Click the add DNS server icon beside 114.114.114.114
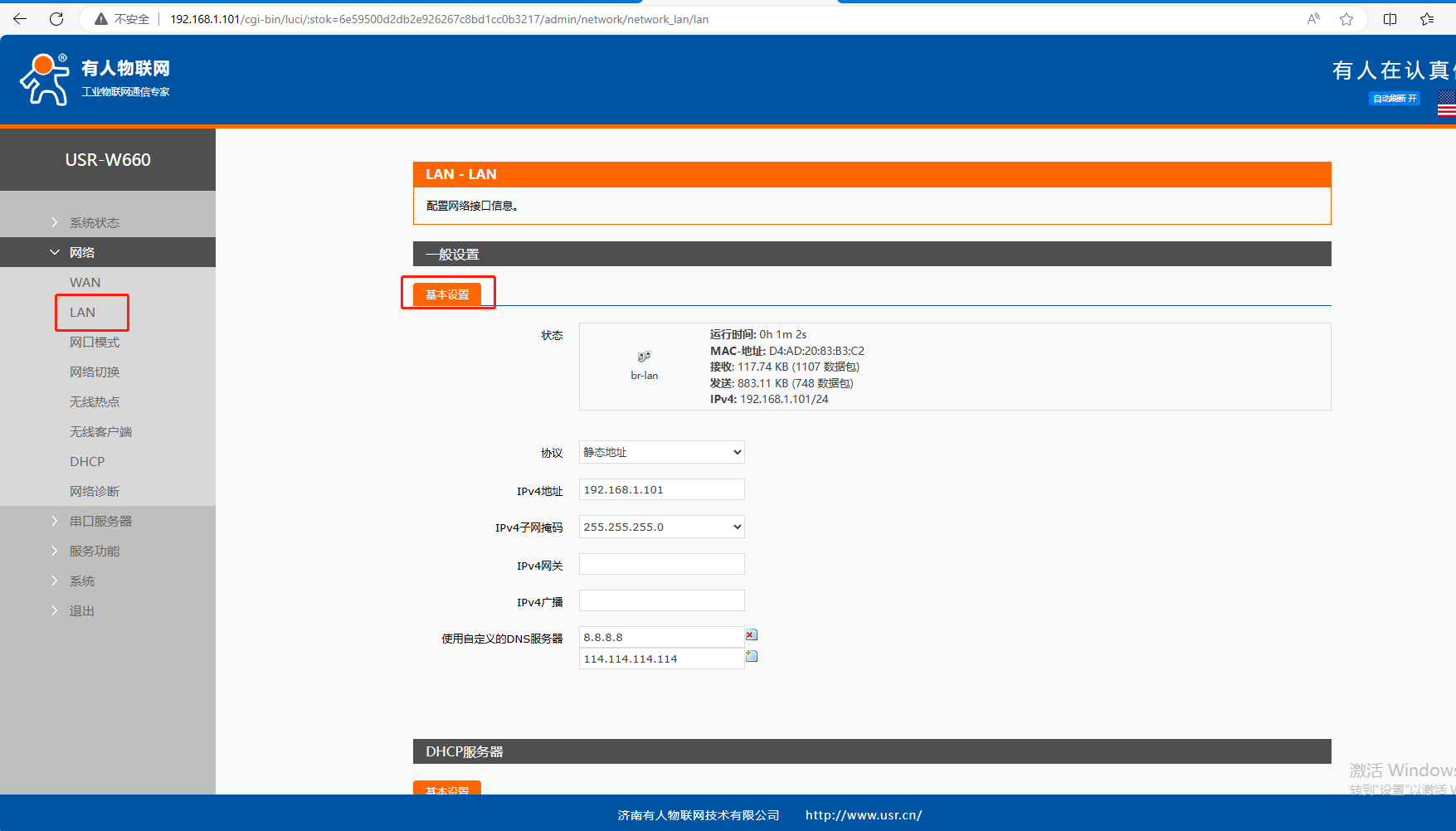The image size is (1456, 831). (x=752, y=656)
